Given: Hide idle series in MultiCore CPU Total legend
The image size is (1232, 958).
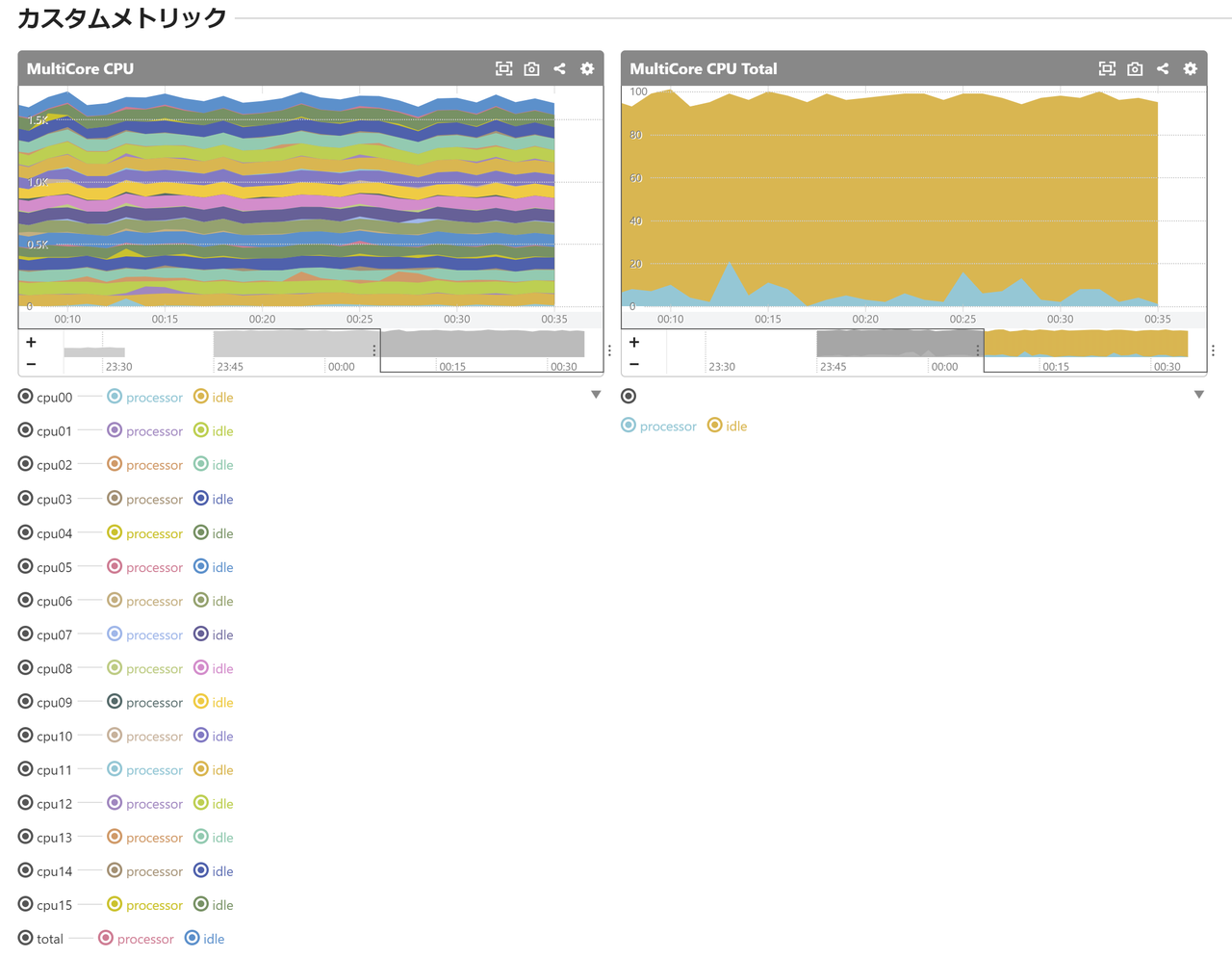Looking at the screenshot, I should 727,426.
